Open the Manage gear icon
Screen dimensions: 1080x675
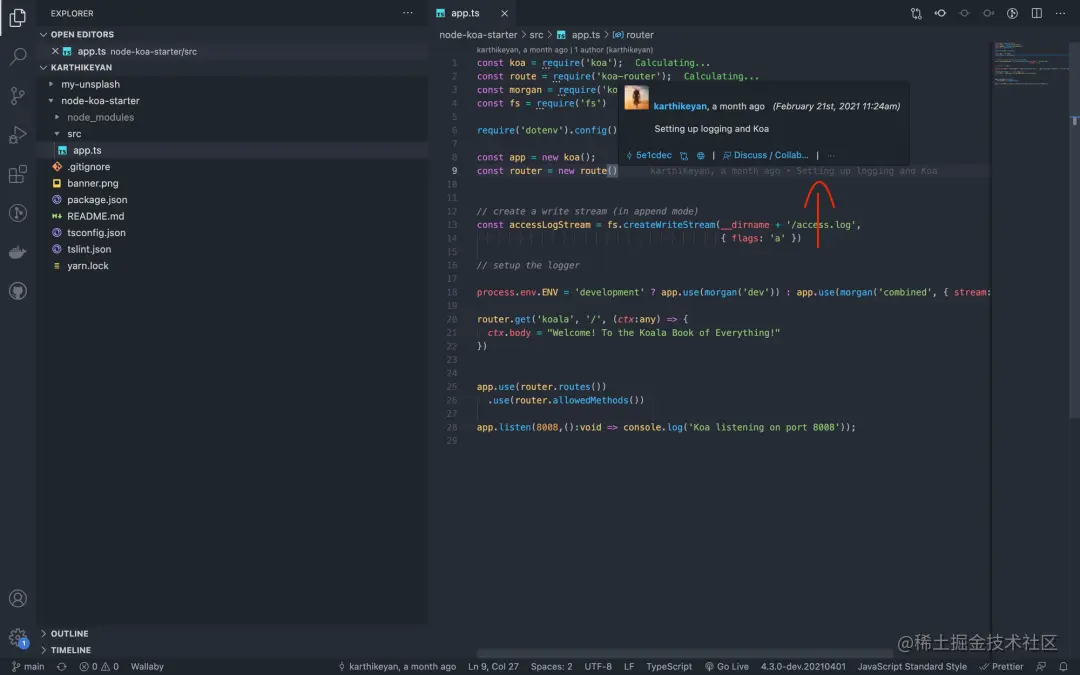(x=18, y=637)
